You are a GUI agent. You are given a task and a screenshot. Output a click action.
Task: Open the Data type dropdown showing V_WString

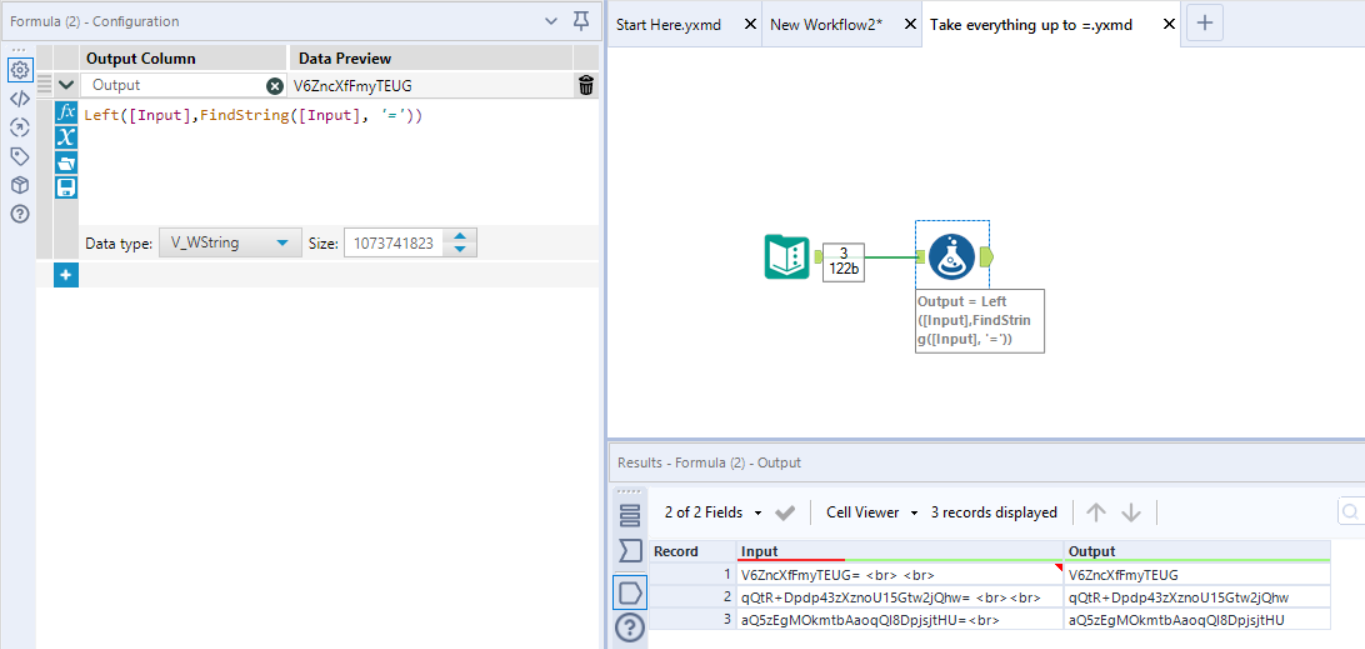point(230,241)
